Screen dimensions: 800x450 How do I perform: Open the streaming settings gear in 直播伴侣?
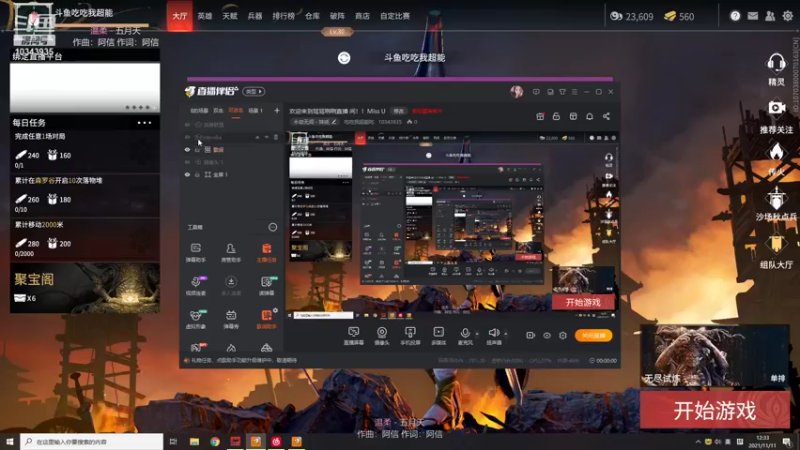(563, 335)
